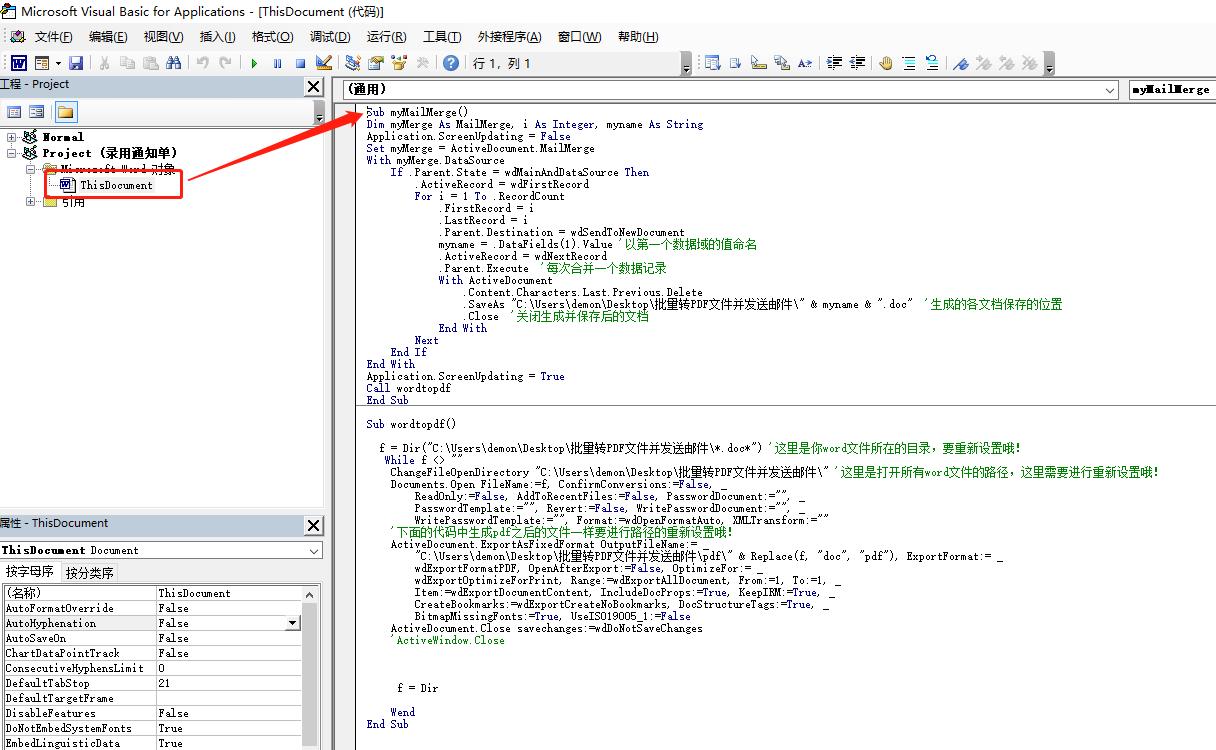This screenshot has width=1216, height=750.
Task: Expand the 引用 folder node
Action: 32,202
